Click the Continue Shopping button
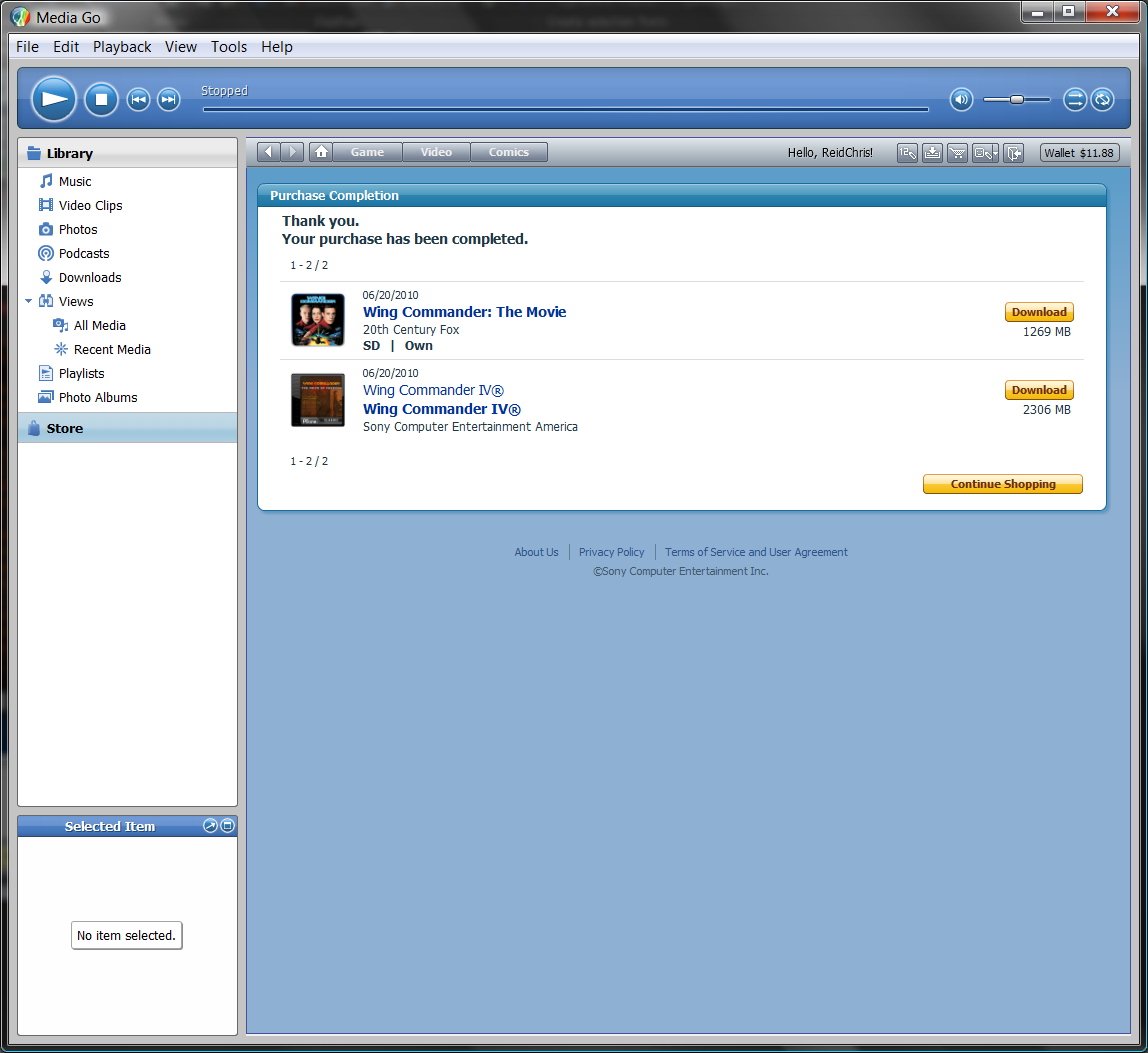Image resolution: width=1148 pixels, height=1053 pixels. coord(1002,484)
